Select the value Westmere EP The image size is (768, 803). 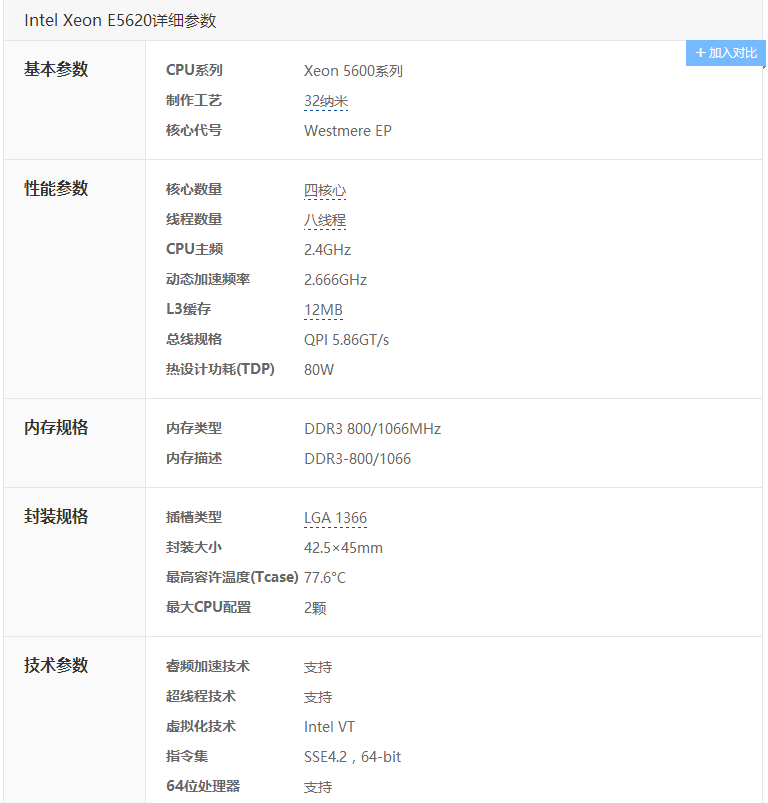click(348, 131)
